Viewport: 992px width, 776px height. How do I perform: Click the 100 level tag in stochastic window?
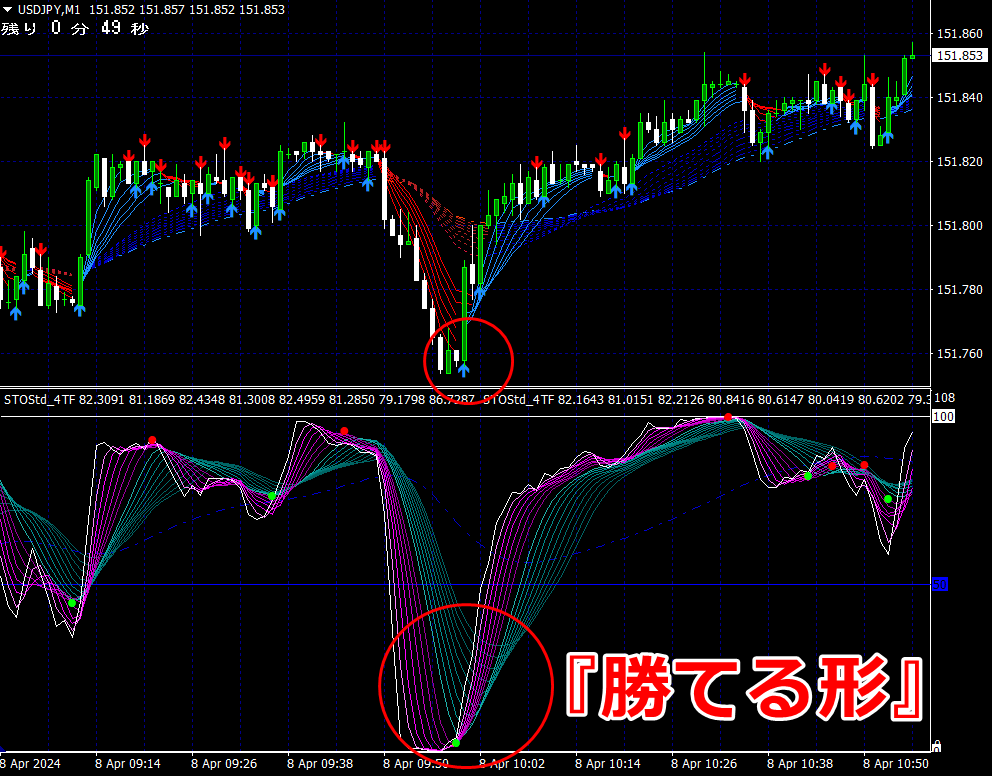(x=943, y=416)
